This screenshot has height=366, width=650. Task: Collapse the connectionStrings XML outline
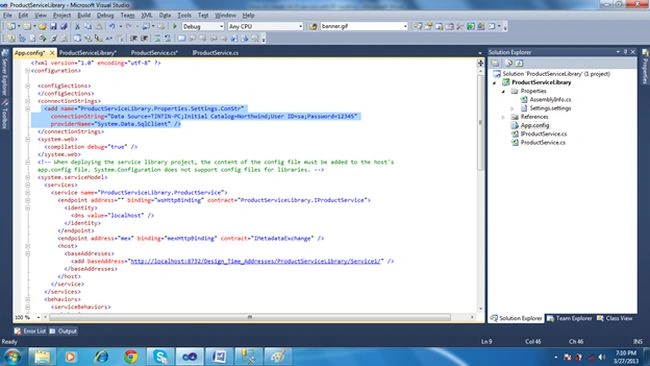coord(28,101)
